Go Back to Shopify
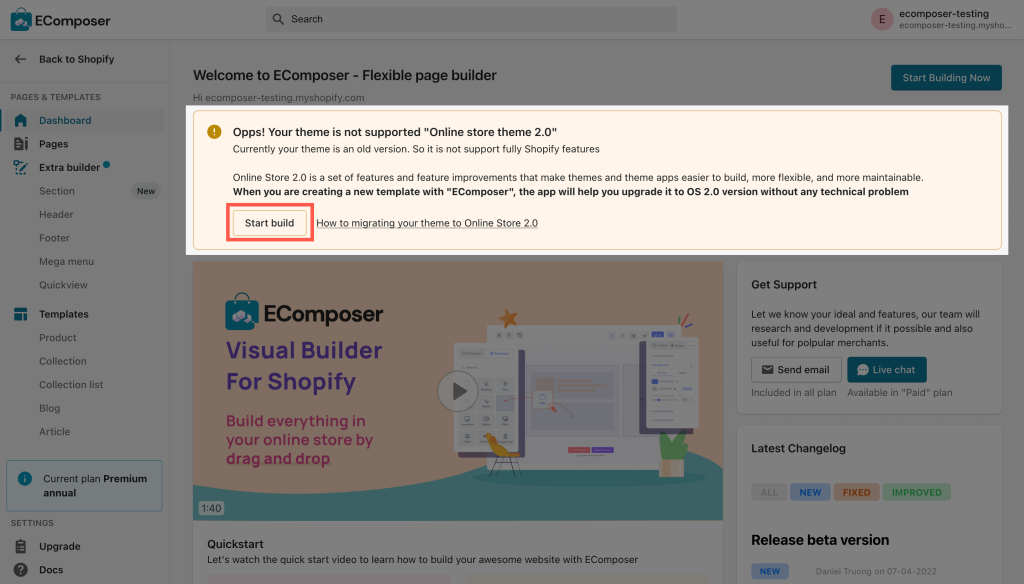This screenshot has width=1024, height=584. [76, 59]
